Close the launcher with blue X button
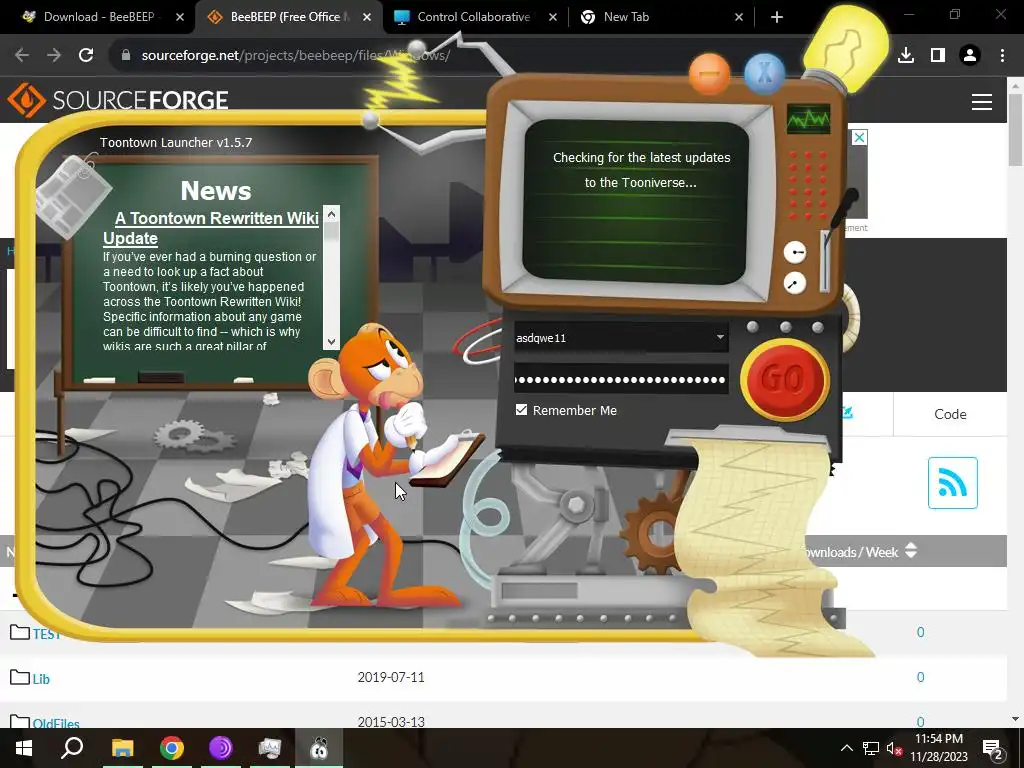The image size is (1024, 768). (764, 74)
